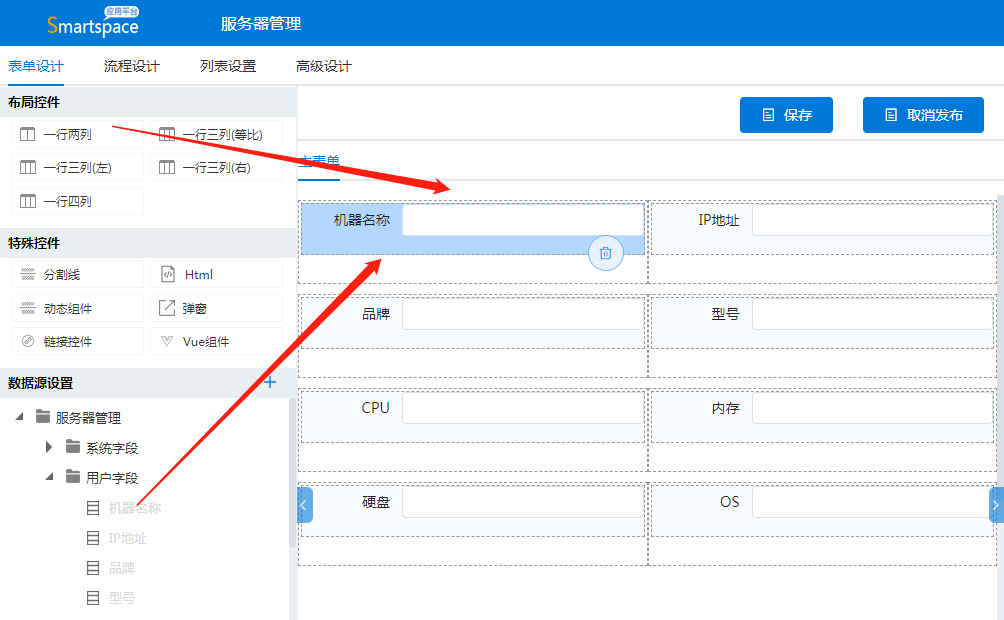Select the 一行三列(左) layout control
This screenshot has height=620, width=1004.
point(77,167)
